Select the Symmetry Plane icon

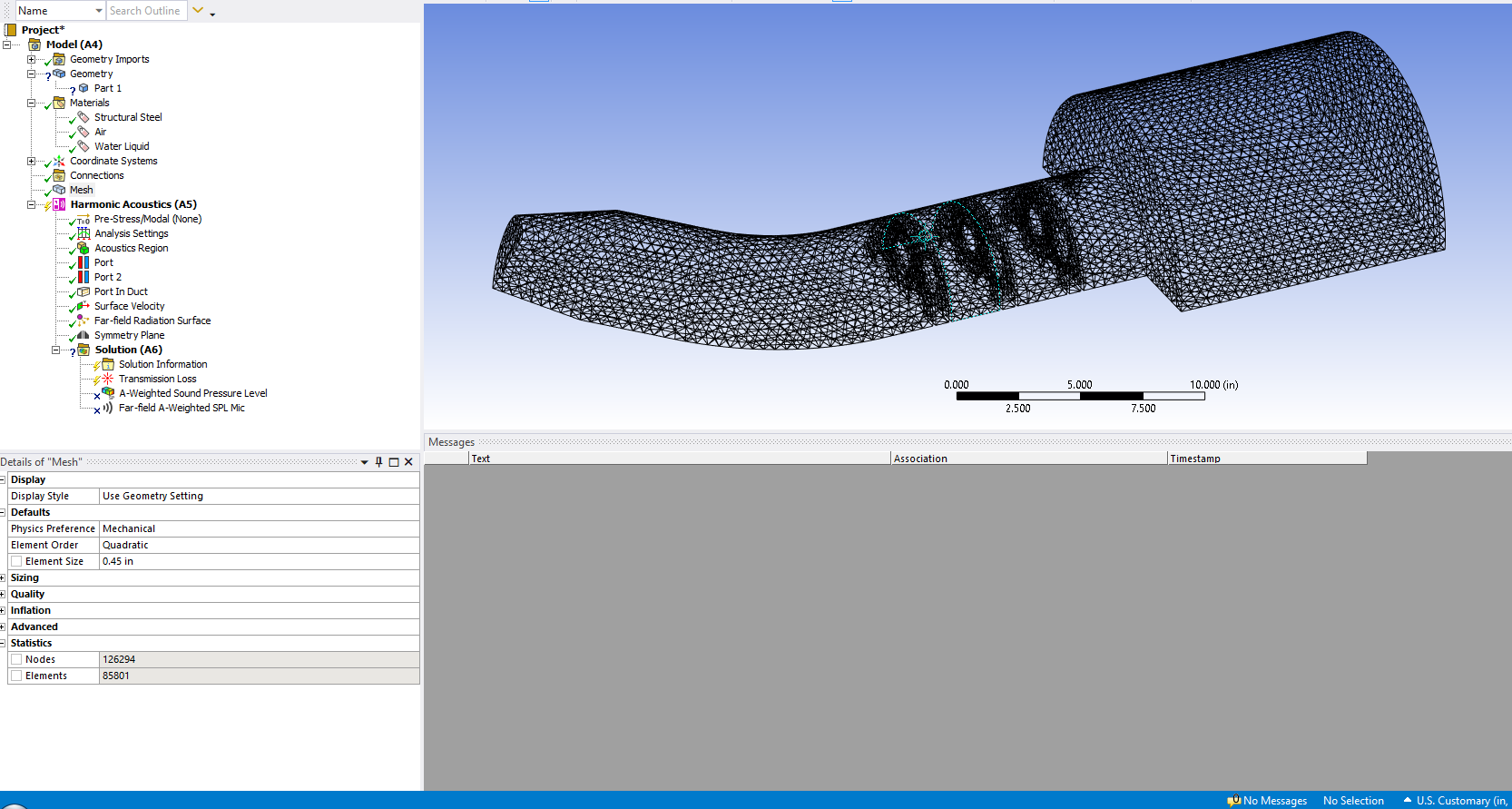pos(83,335)
